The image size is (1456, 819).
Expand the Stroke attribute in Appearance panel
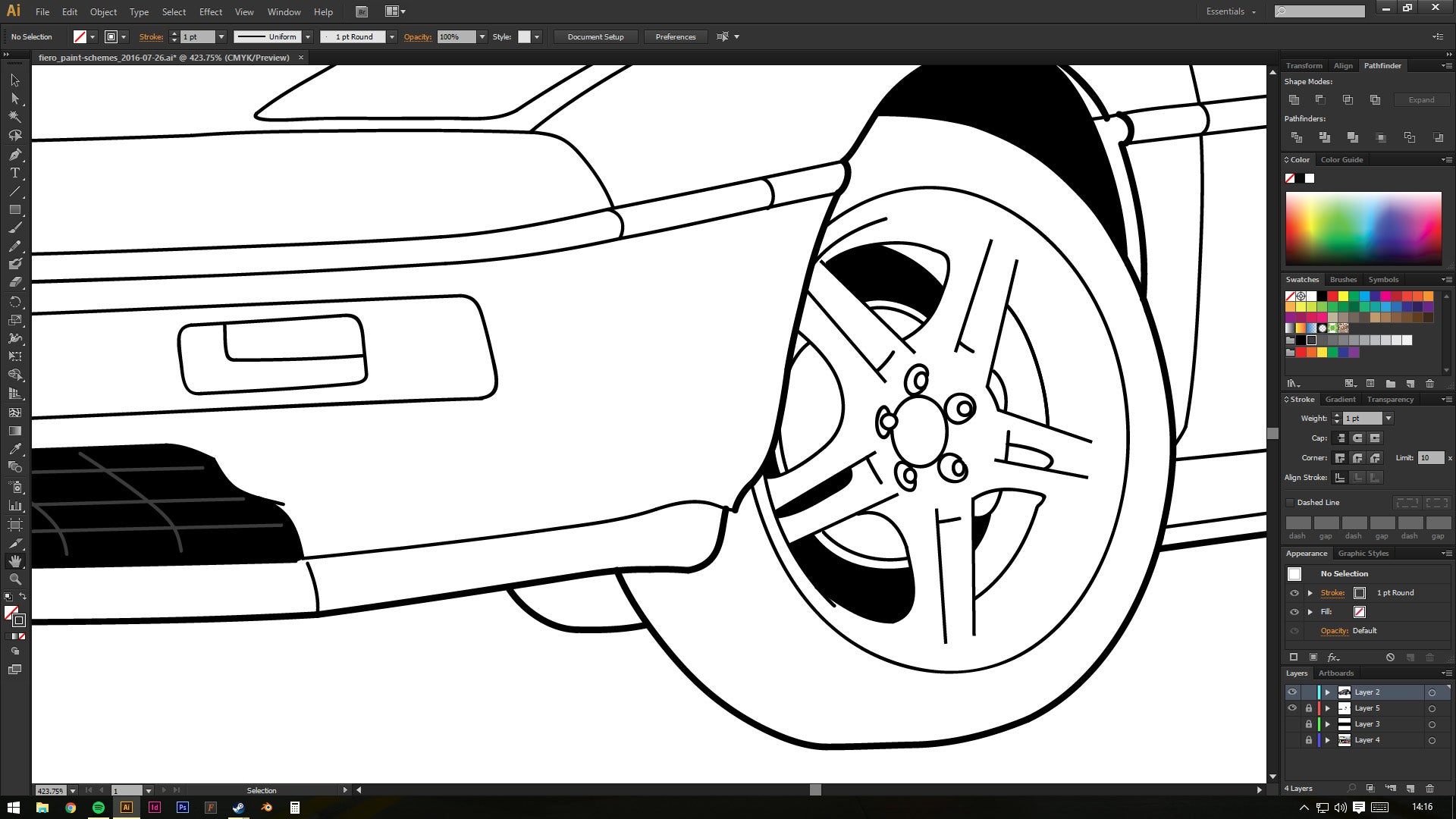pos(1310,593)
